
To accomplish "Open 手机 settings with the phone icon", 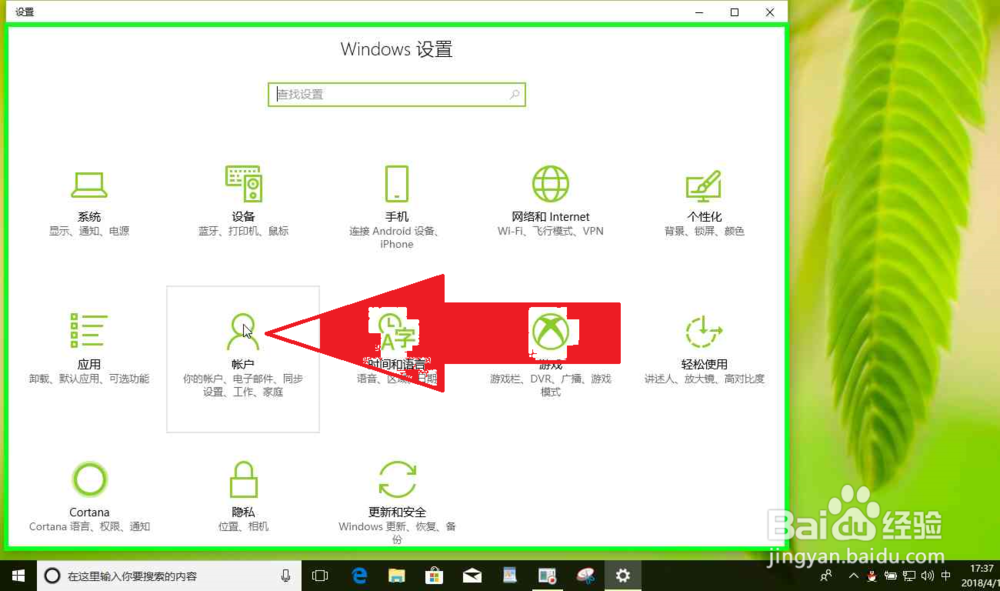I will coord(396,198).
